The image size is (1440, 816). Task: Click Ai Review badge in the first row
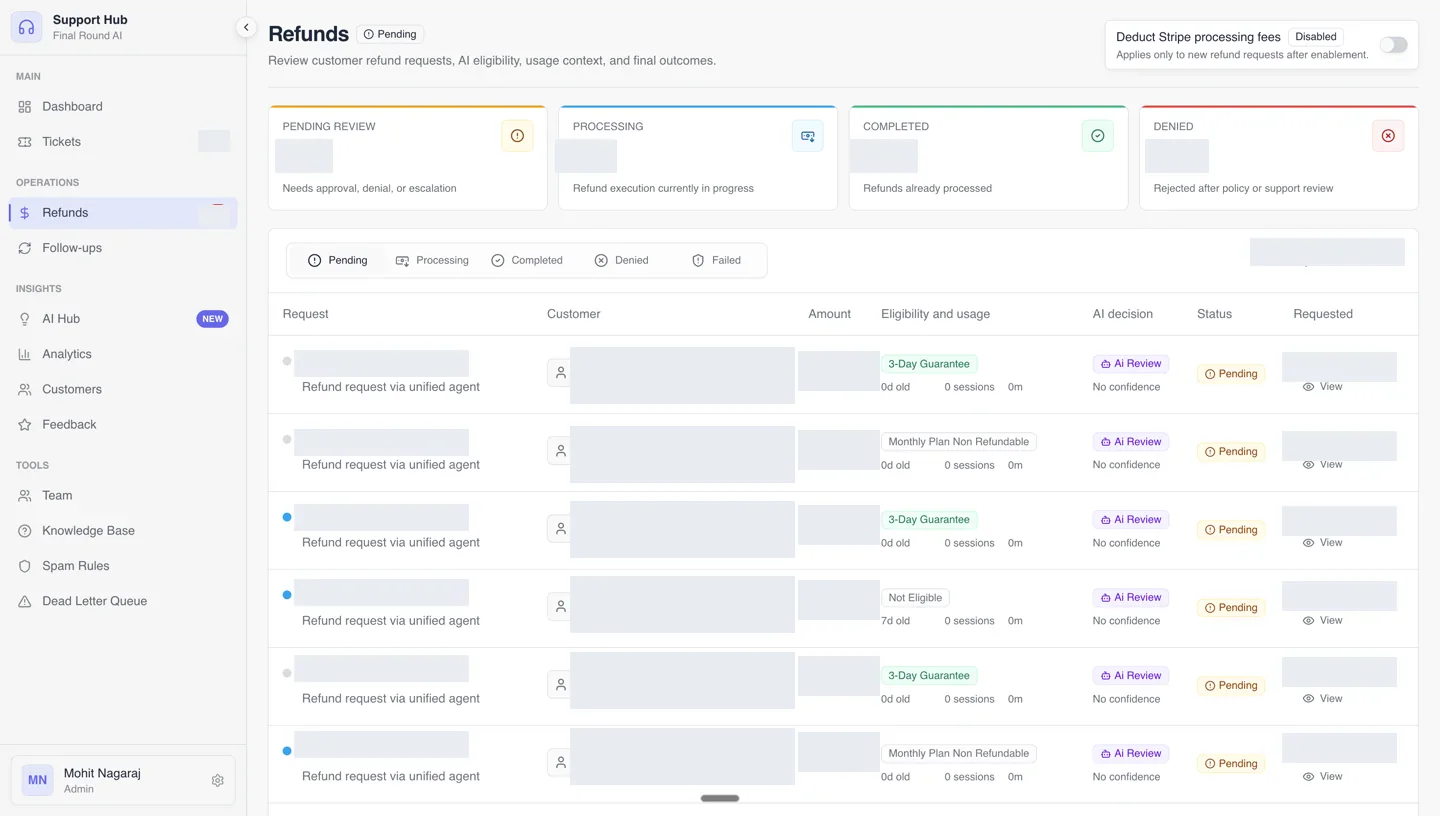point(1131,364)
